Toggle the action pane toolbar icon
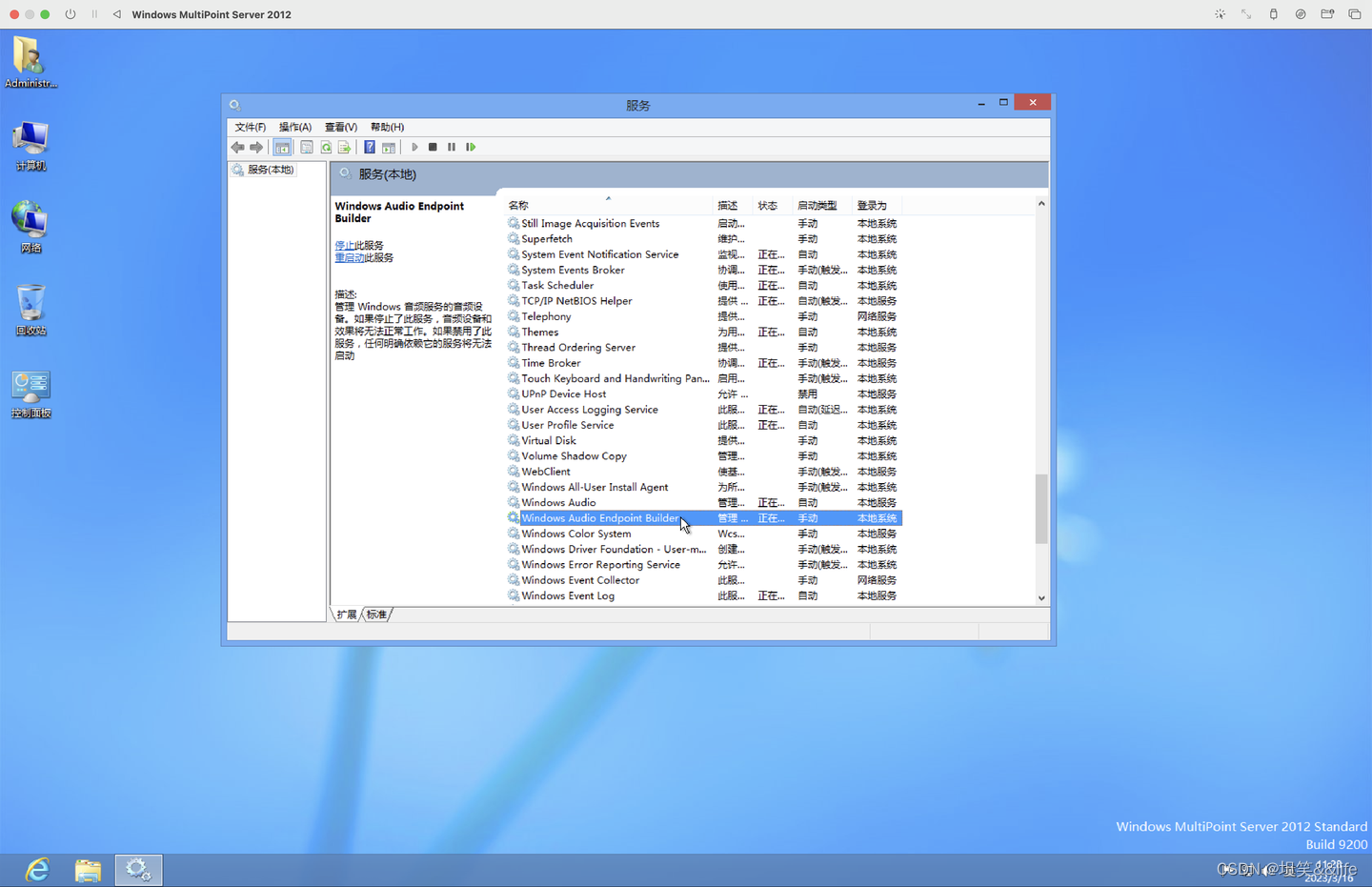 pos(389,148)
